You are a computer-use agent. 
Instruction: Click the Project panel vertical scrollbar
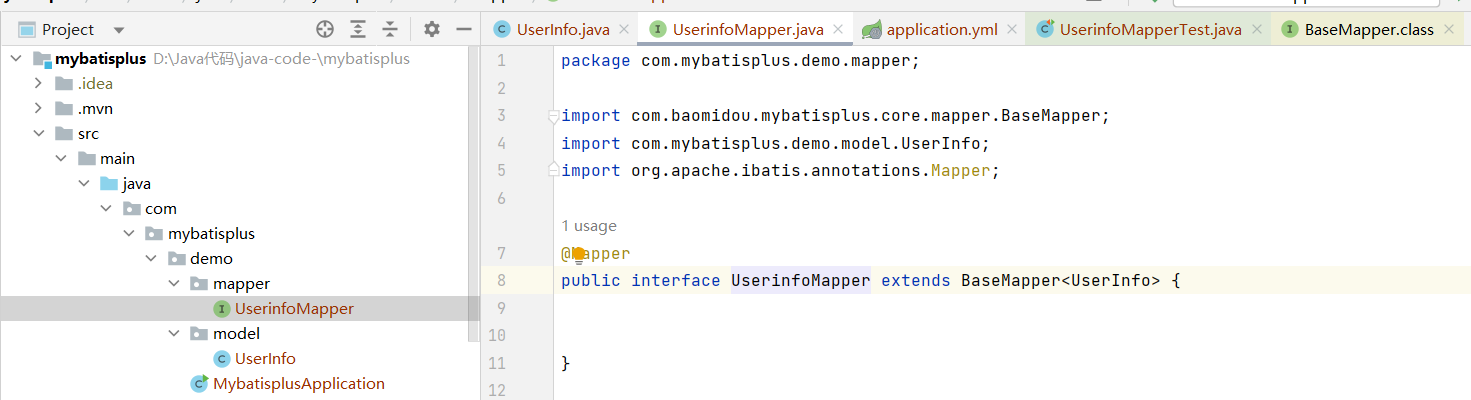(x=474, y=194)
